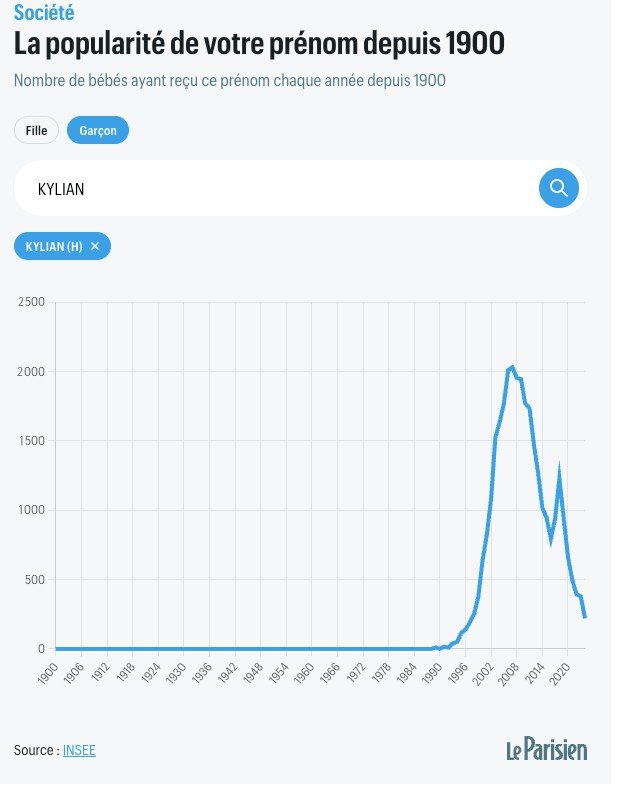Click the curve's highest peak just above 2000

tap(521, 373)
